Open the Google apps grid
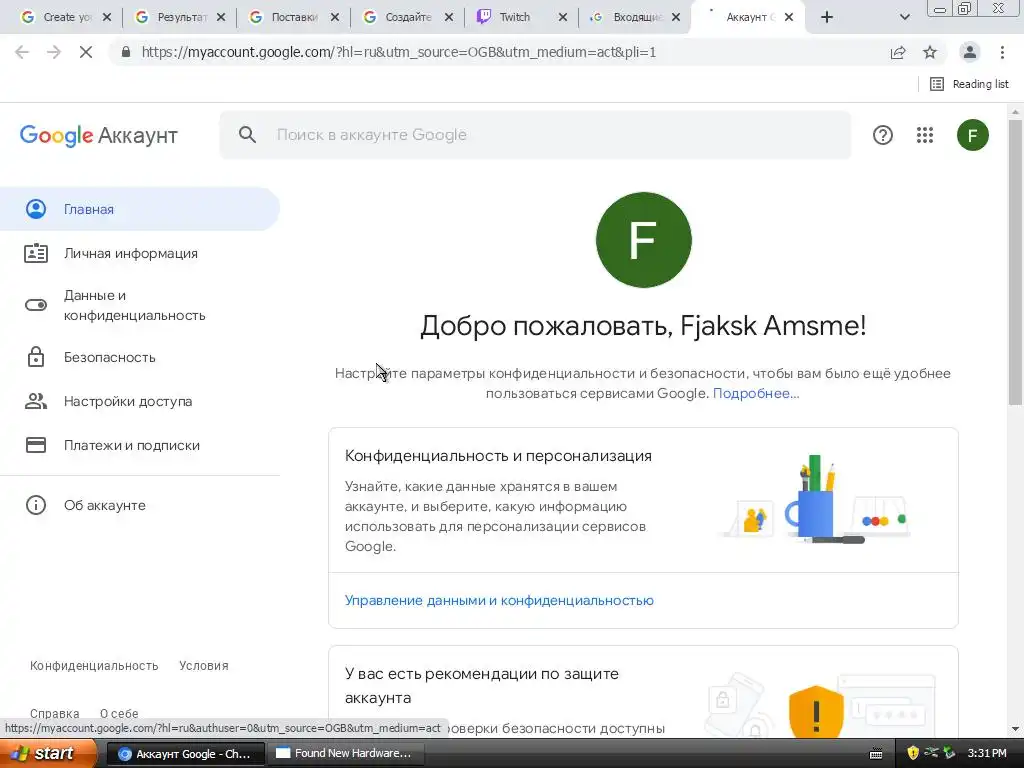This screenshot has width=1024, height=768. (x=925, y=135)
